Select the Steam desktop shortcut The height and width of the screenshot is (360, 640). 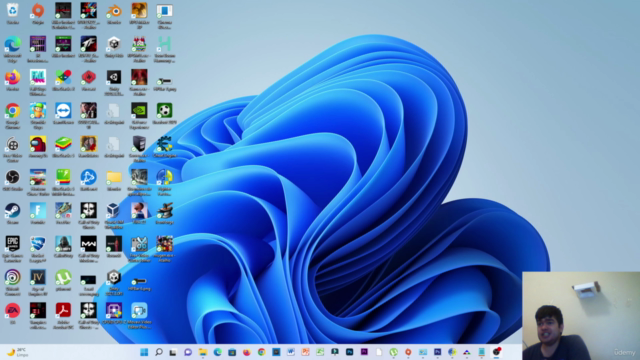click(13, 214)
